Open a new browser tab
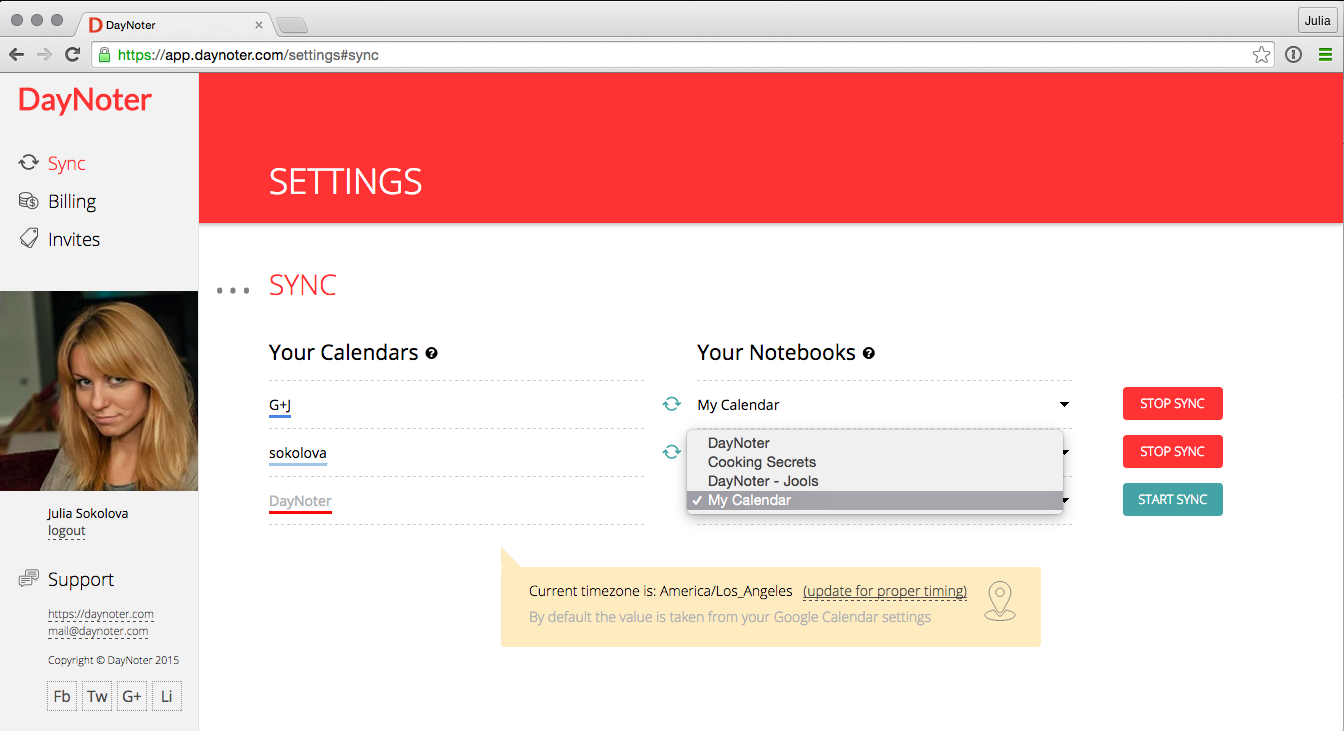The image size is (1344, 731). pyautogui.click(x=291, y=25)
